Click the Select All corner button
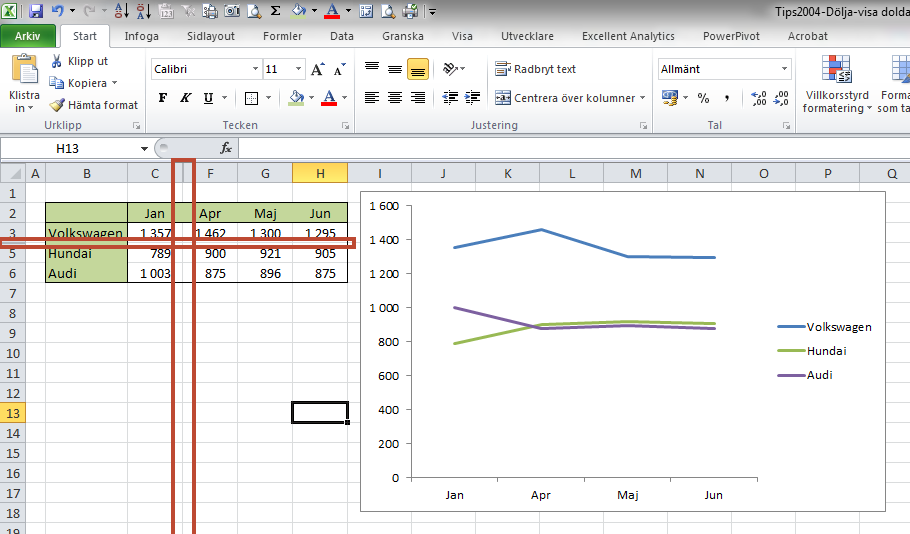The image size is (910, 534). tap(12, 173)
